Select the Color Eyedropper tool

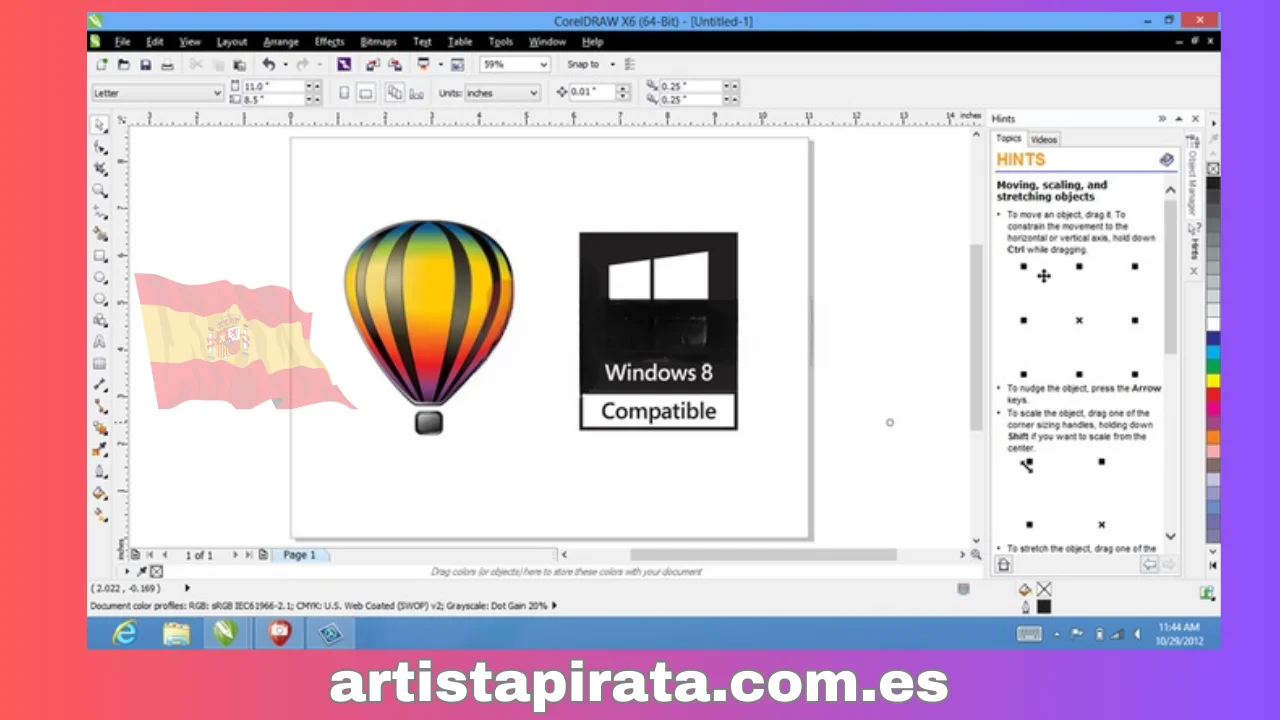tap(100, 450)
